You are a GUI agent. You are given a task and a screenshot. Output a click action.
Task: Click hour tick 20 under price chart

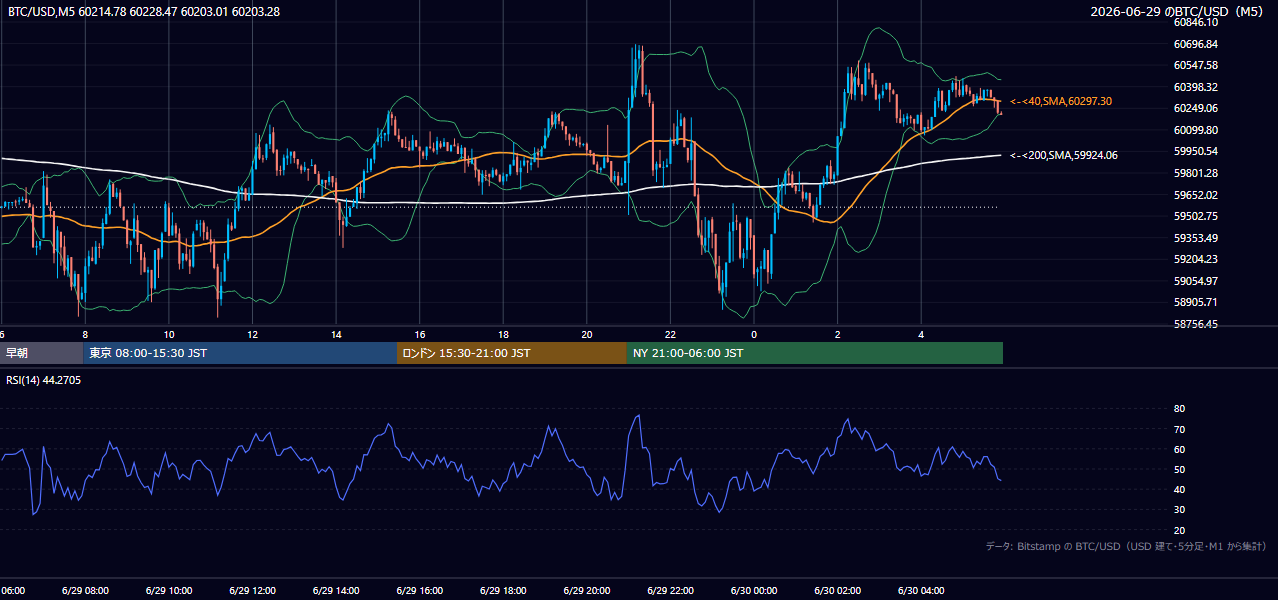click(x=587, y=334)
